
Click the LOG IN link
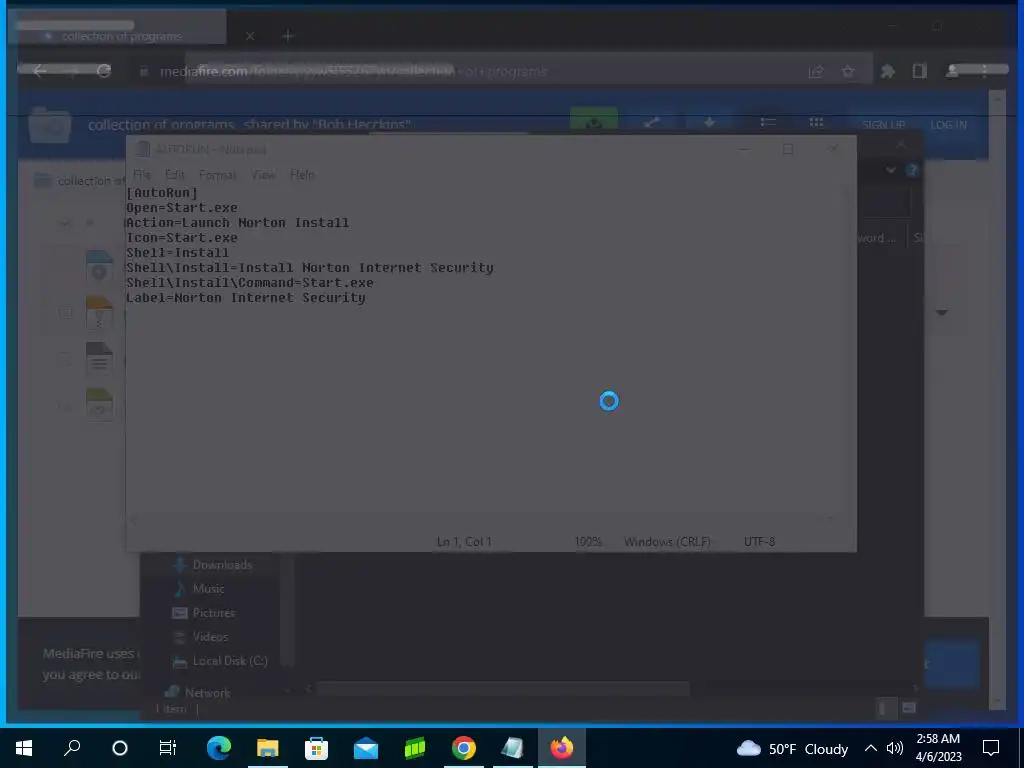tap(948, 125)
